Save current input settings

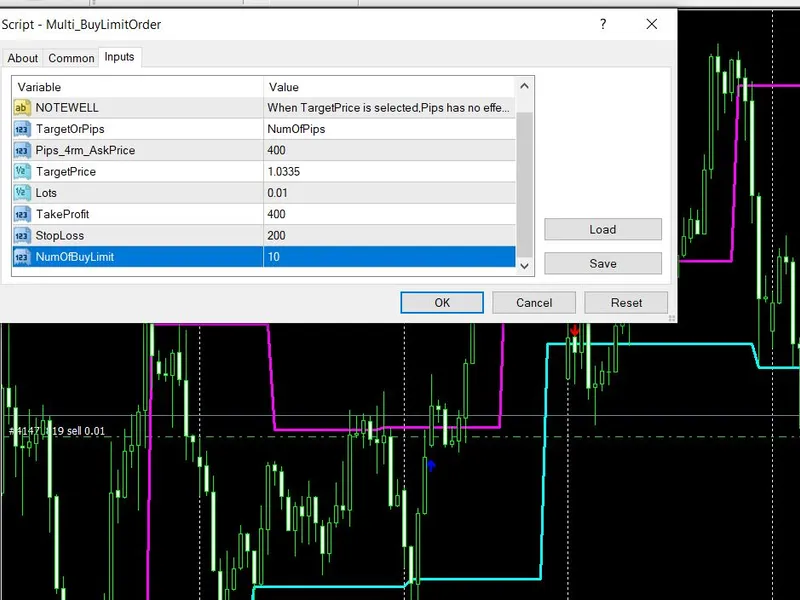coord(603,264)
